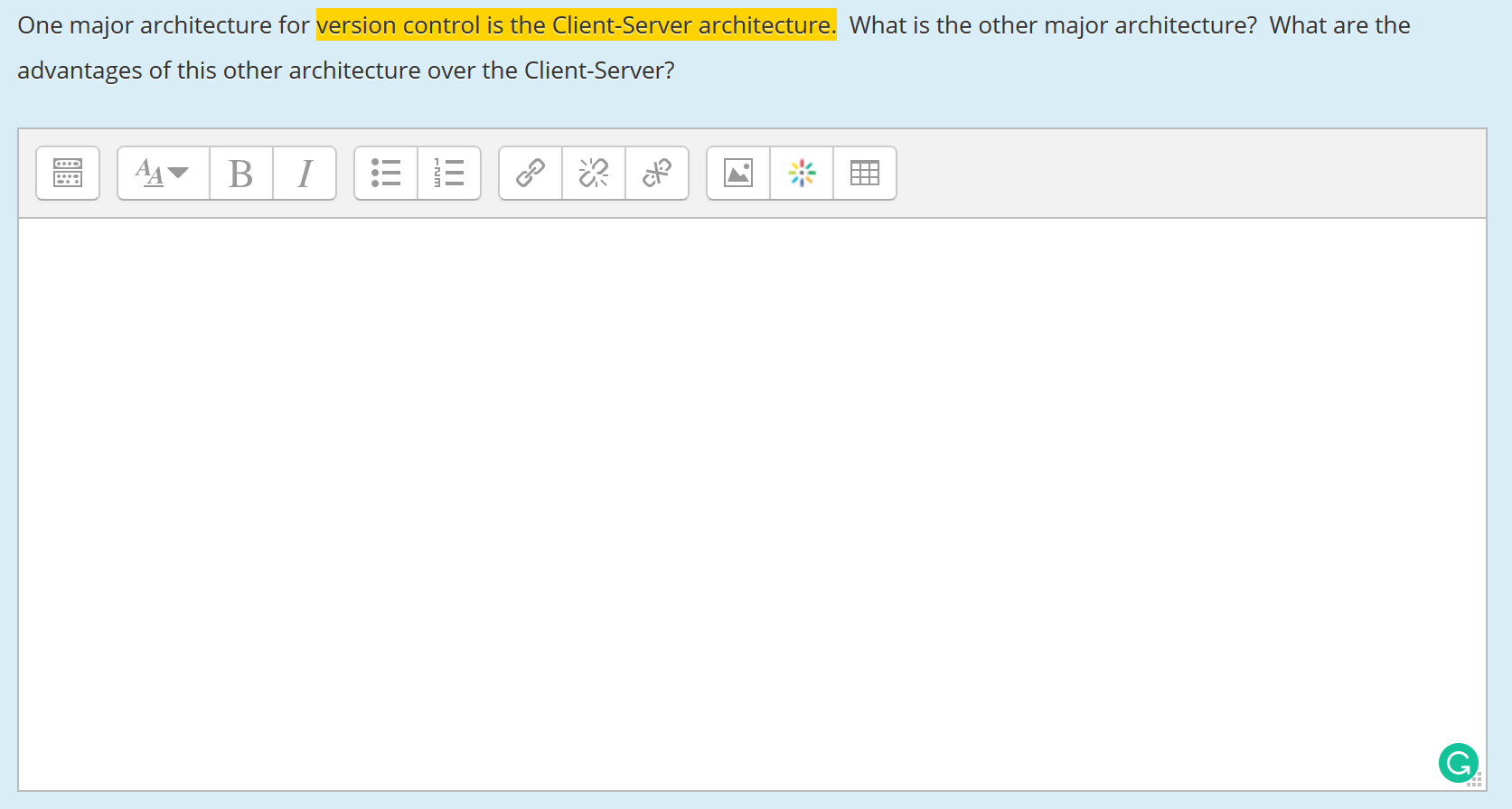
Task: Click the text 'advantages of this other architecture over the Client-Server?'
Action: click(346, 71)
